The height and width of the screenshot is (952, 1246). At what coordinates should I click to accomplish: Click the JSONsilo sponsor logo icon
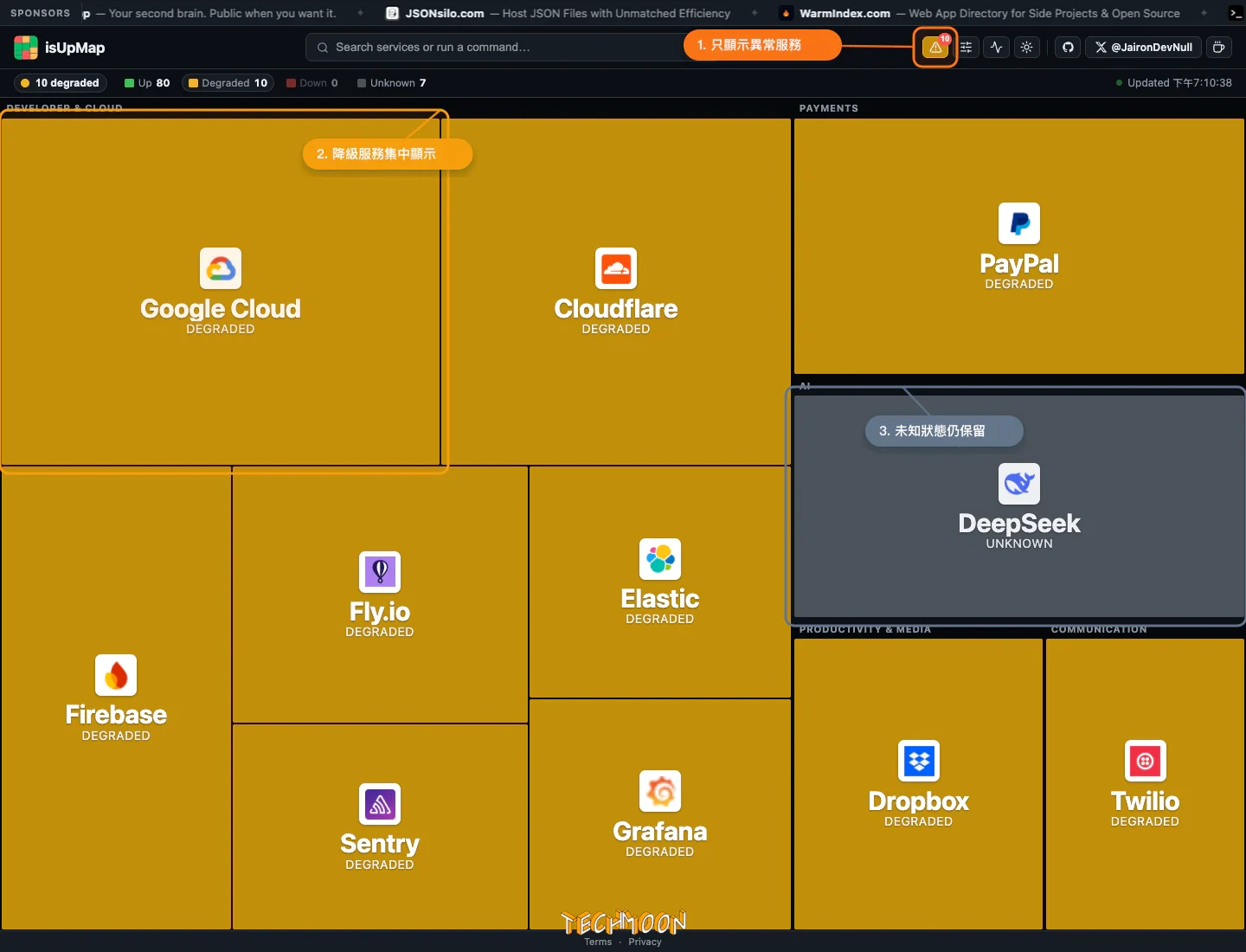coord(392,13)
